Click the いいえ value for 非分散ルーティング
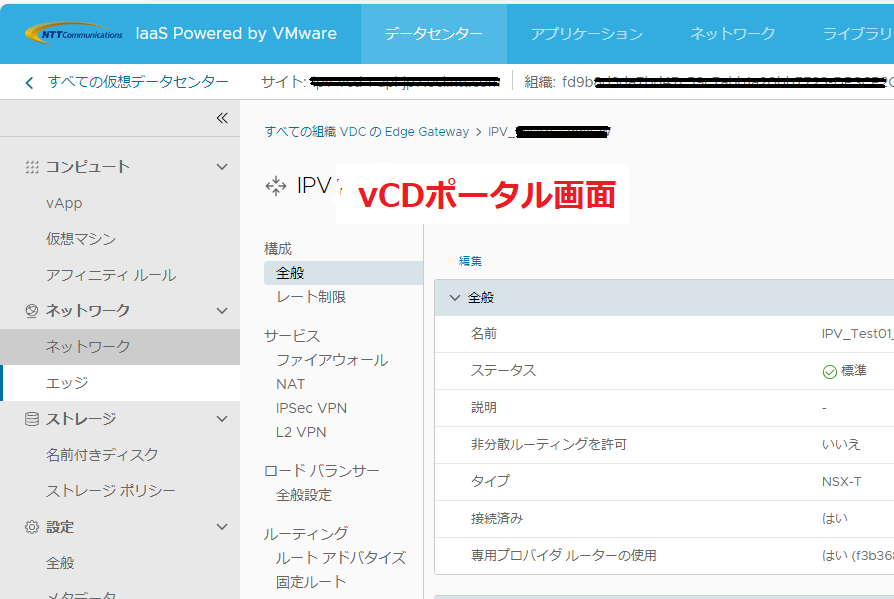Viewport: 894px width, 599px height. point(841,445)
